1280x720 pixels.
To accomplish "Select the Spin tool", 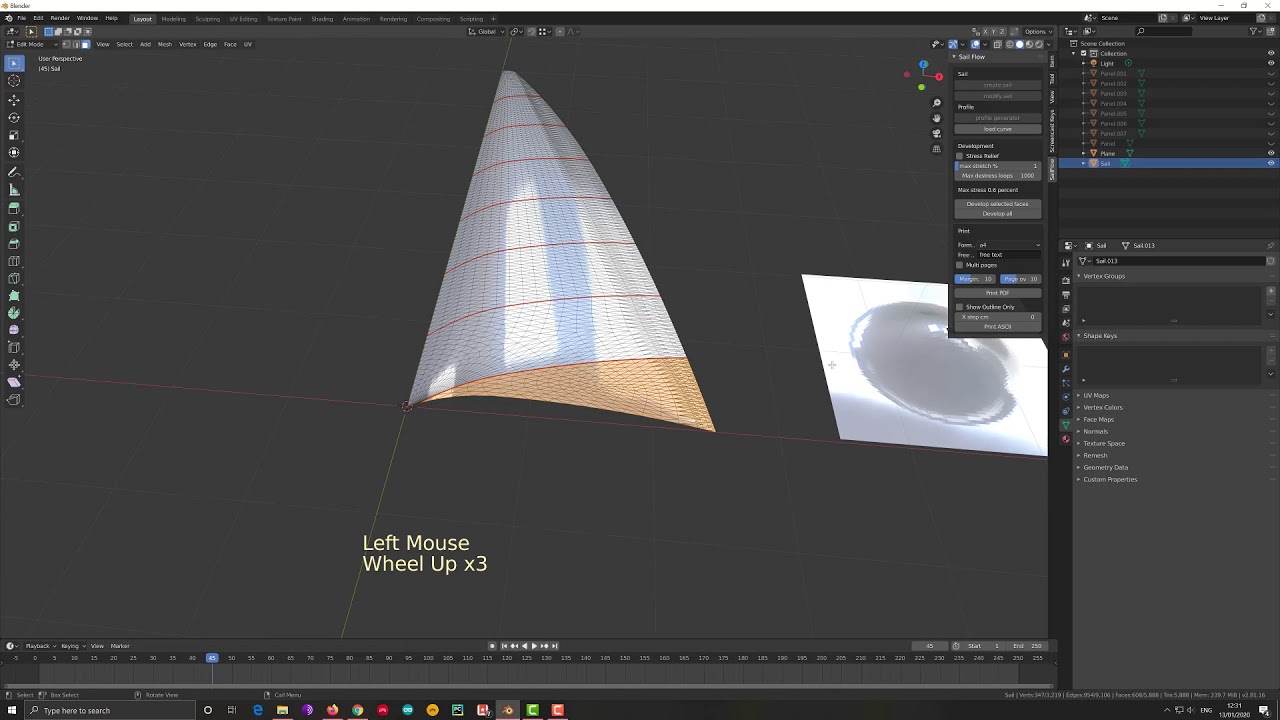I will click(x=14, y=313).
